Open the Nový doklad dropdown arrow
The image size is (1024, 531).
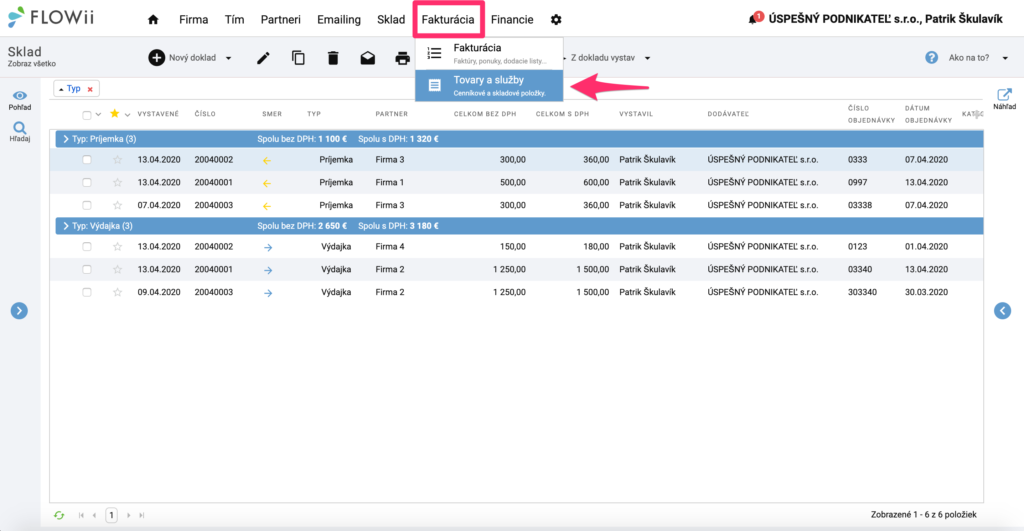pos(229,58)
